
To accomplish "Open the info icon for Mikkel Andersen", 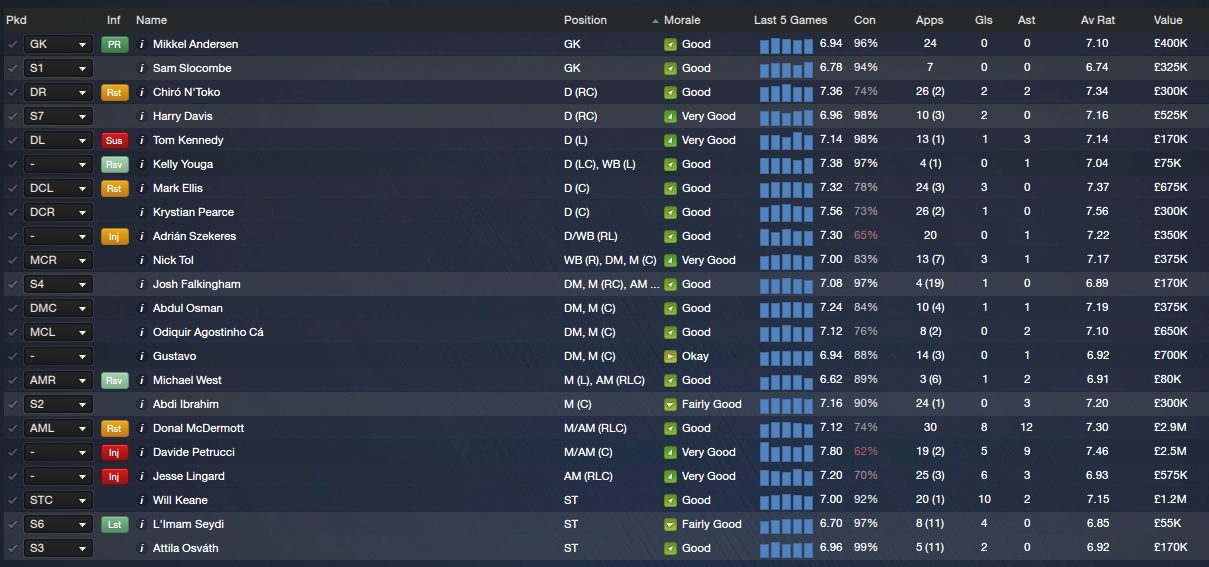I will tap(142, 44).
